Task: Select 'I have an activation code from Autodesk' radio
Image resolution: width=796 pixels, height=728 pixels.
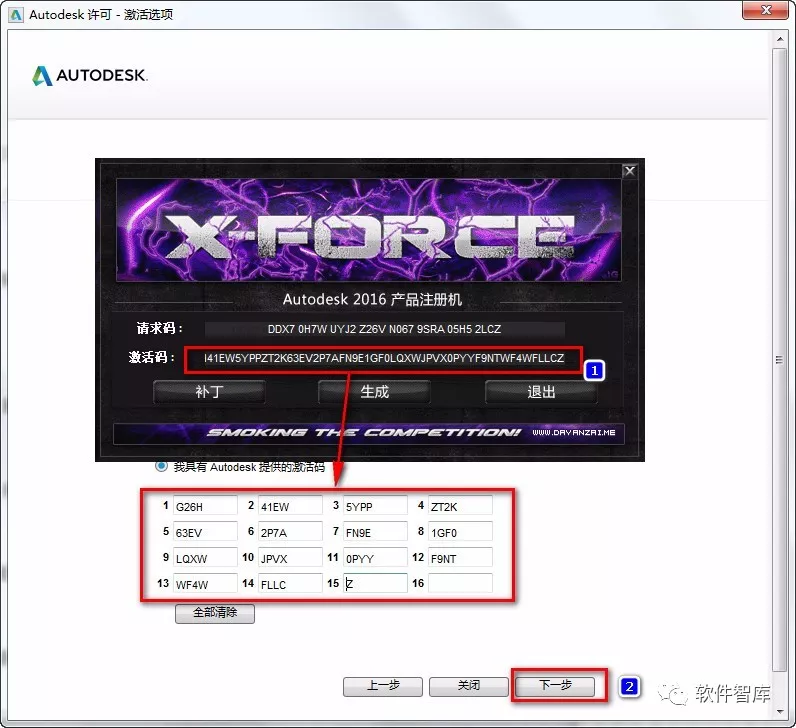Action: [161, 466]
